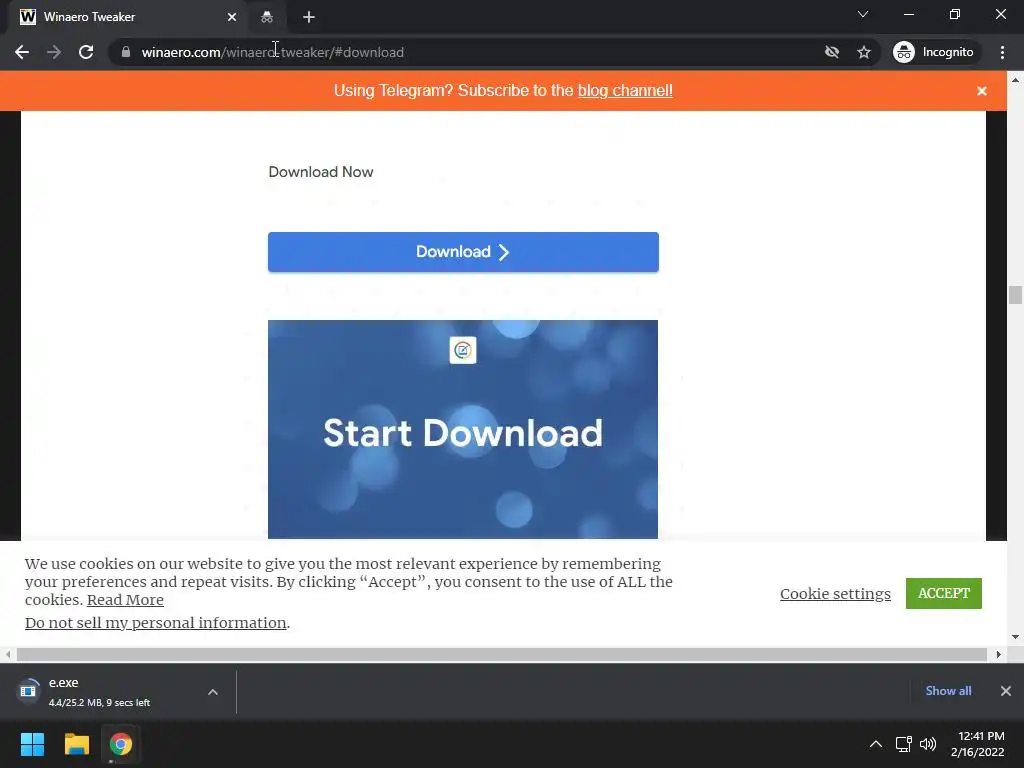Accept all cookies
This screenshot has width=1024, height=768.
(944, 593)
